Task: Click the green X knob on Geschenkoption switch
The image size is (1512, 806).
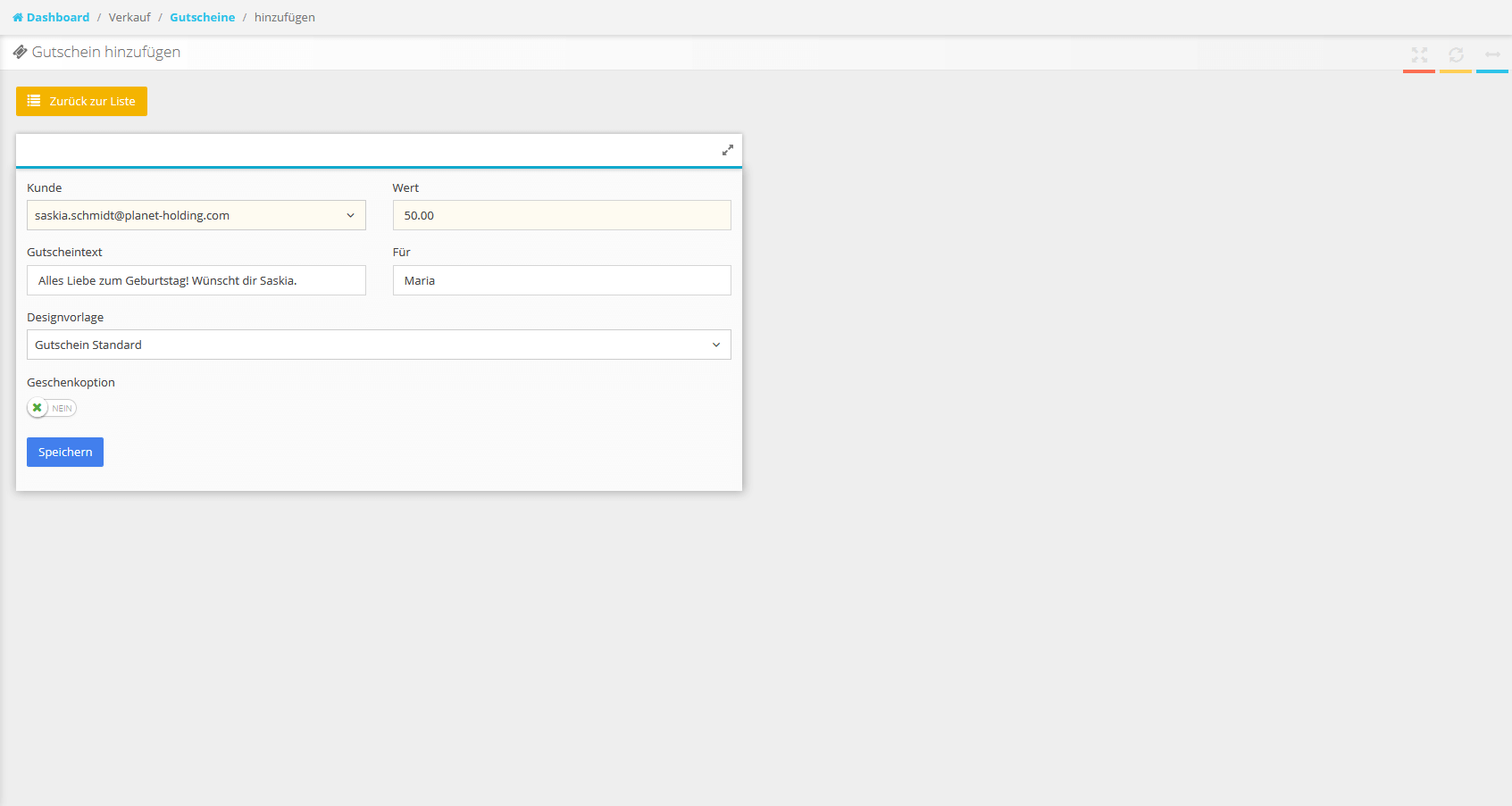Action: [38, 408]
